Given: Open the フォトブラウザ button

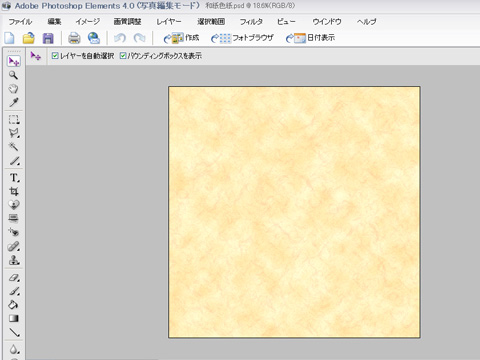Looking at the screenshot, I should point(242,38).
